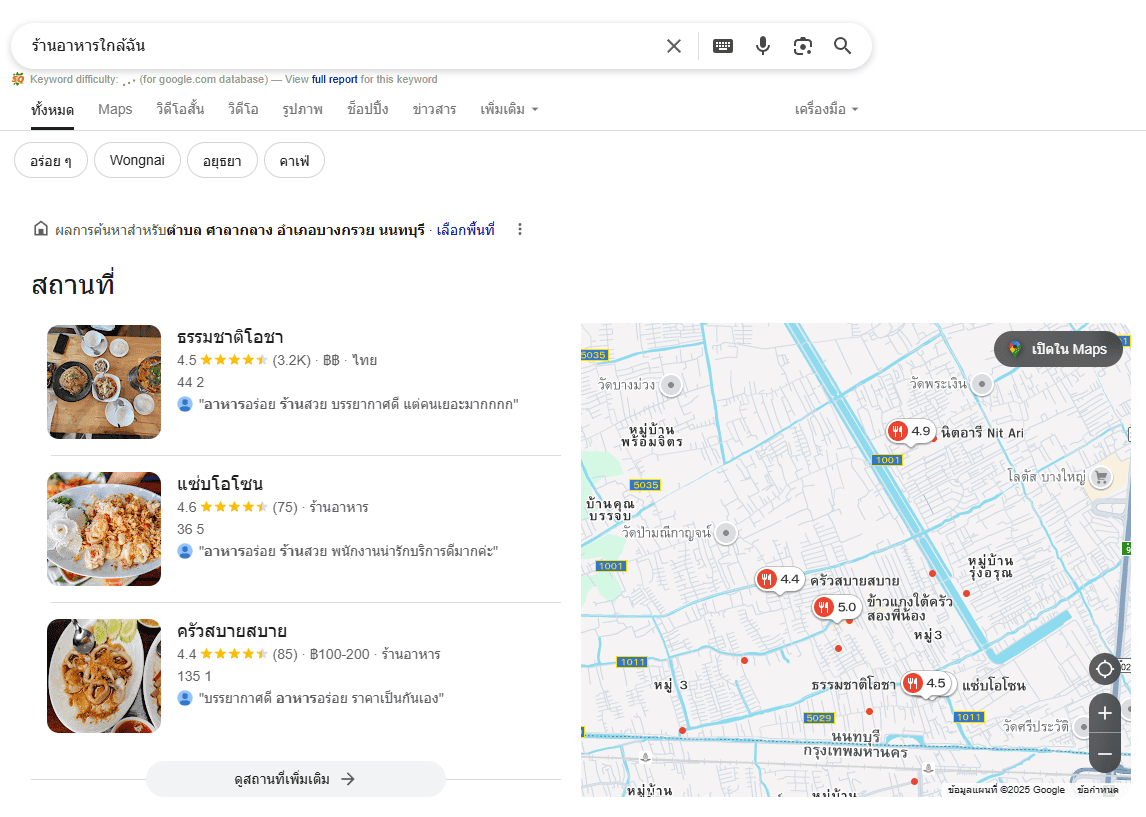Screen dimensions: 1146x817
Task: Switch to the รูปภาพ tab
Action: point(303,109)
